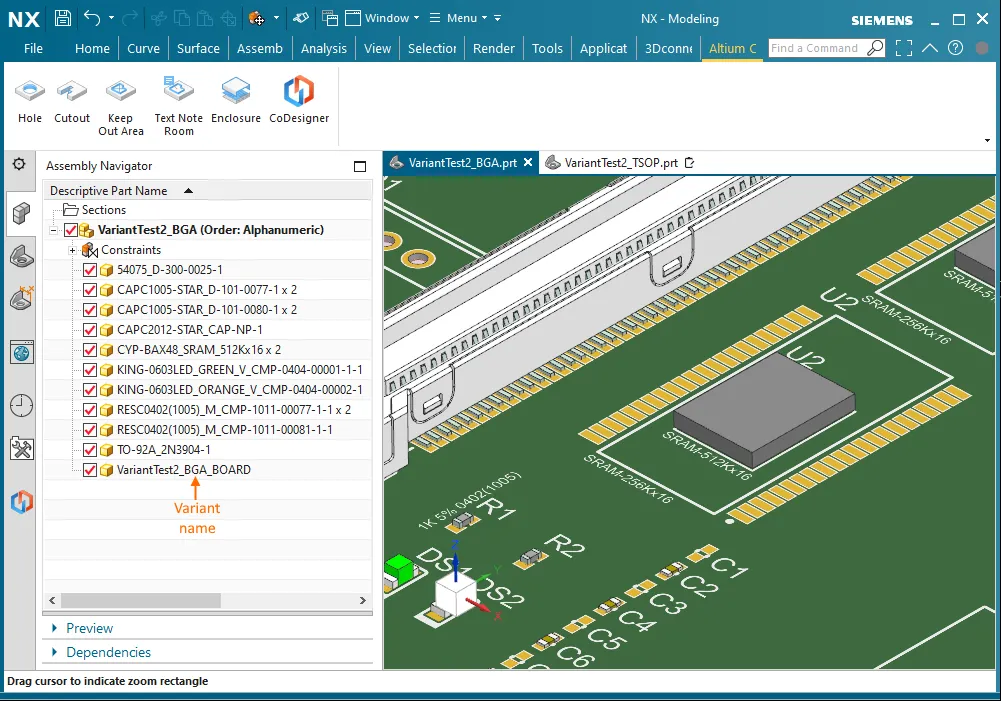The height and width of the screenshot is (701, 1001).
Task: Click the navigator horizontal scrollbar thumb
Action: point(141,600)
